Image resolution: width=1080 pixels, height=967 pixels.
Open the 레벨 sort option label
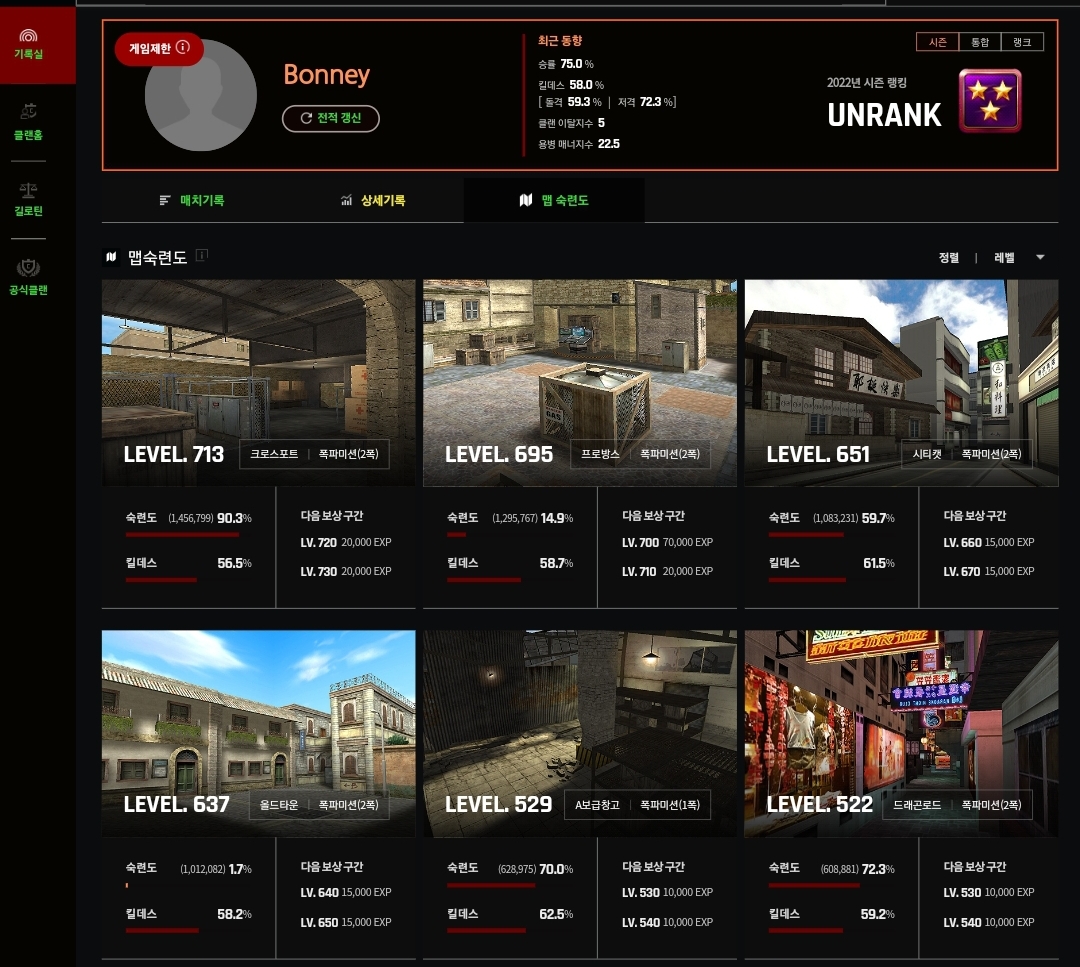pyautogui.click(x=1004, y=258)
